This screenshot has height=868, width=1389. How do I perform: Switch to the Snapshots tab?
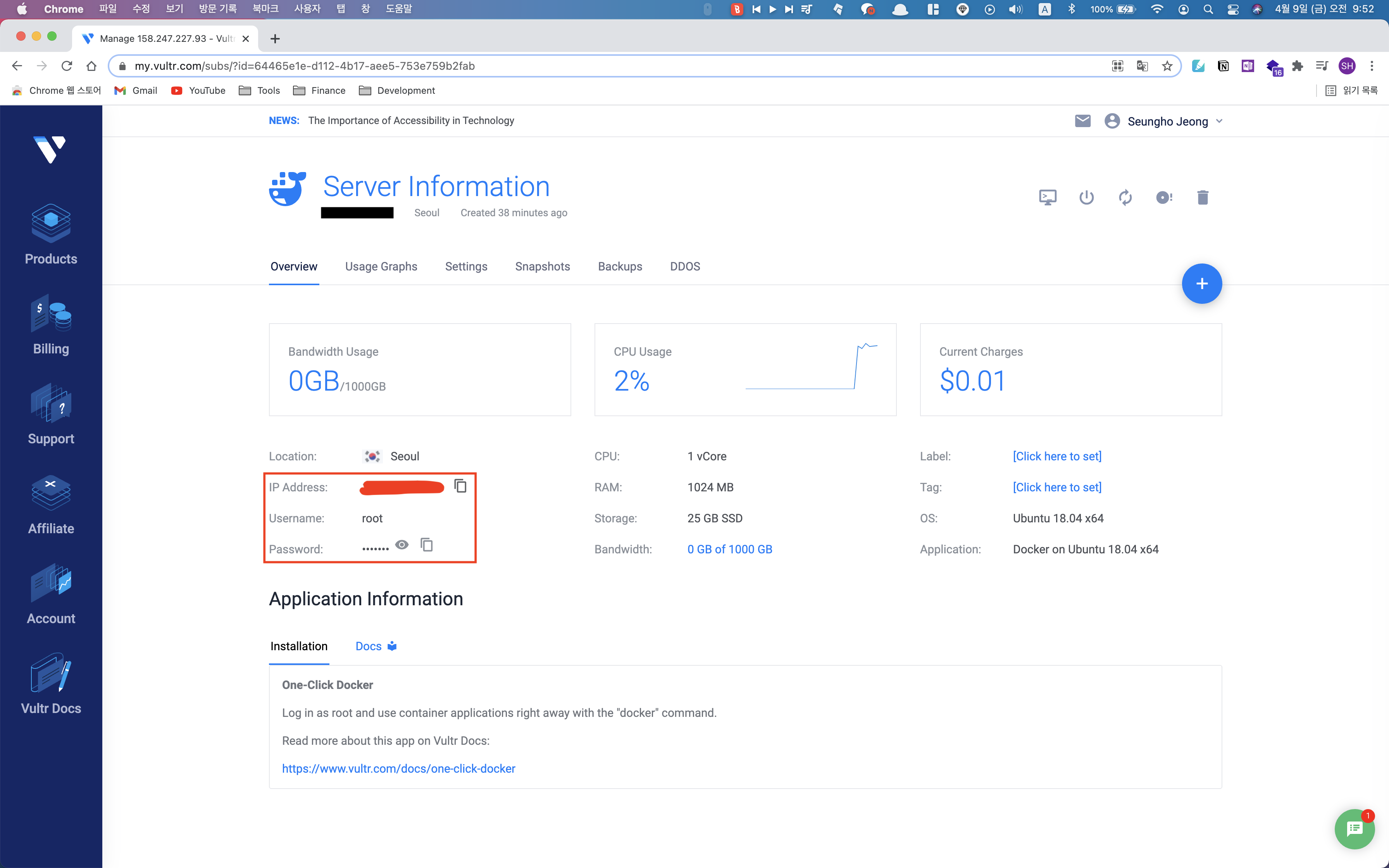pyautogui.click(x=541, y=266)
